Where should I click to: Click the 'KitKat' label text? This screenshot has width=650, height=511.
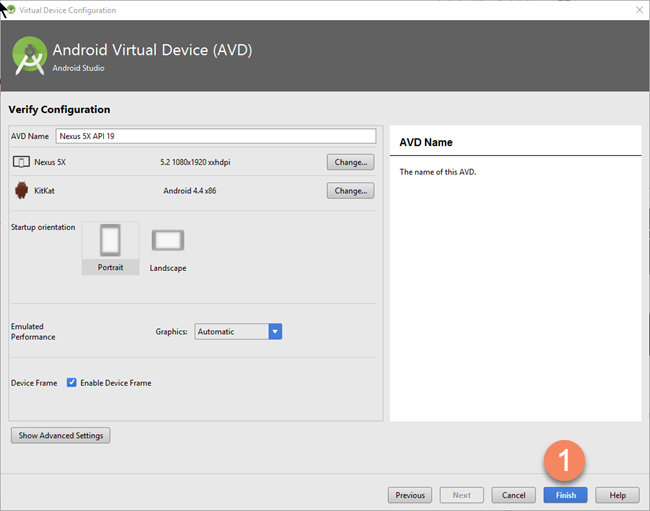click(44, 191)
